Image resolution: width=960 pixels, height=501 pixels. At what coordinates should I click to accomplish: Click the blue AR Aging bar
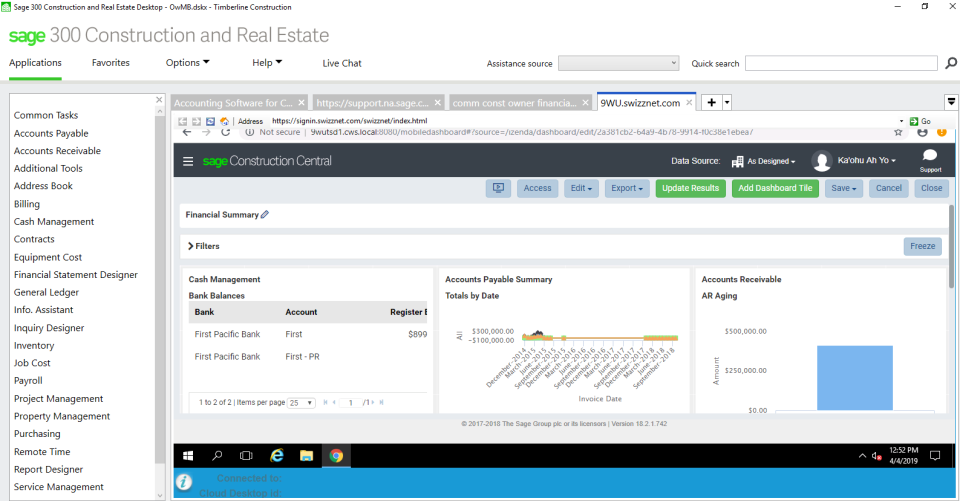[x=855, y=378]
